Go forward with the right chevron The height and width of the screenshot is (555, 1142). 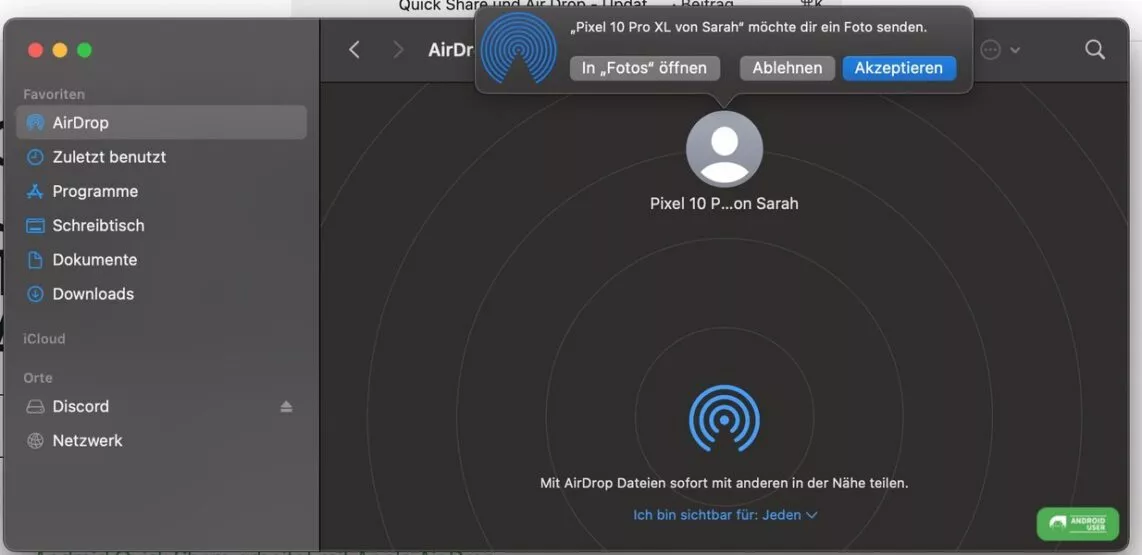point(398,50)
